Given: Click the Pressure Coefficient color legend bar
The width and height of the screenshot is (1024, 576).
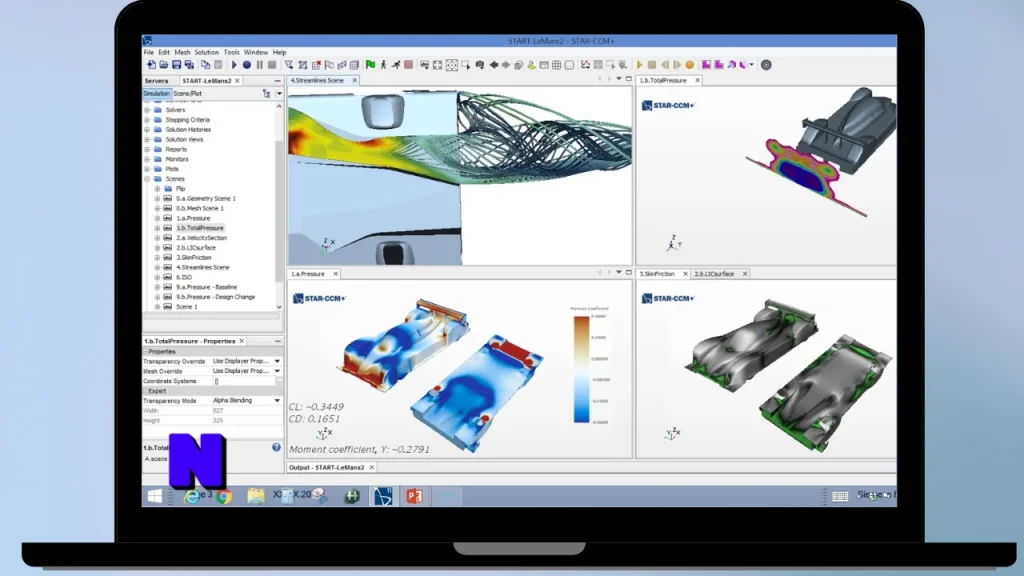Looking at the screenshot, I should click(x=581, y=369).
